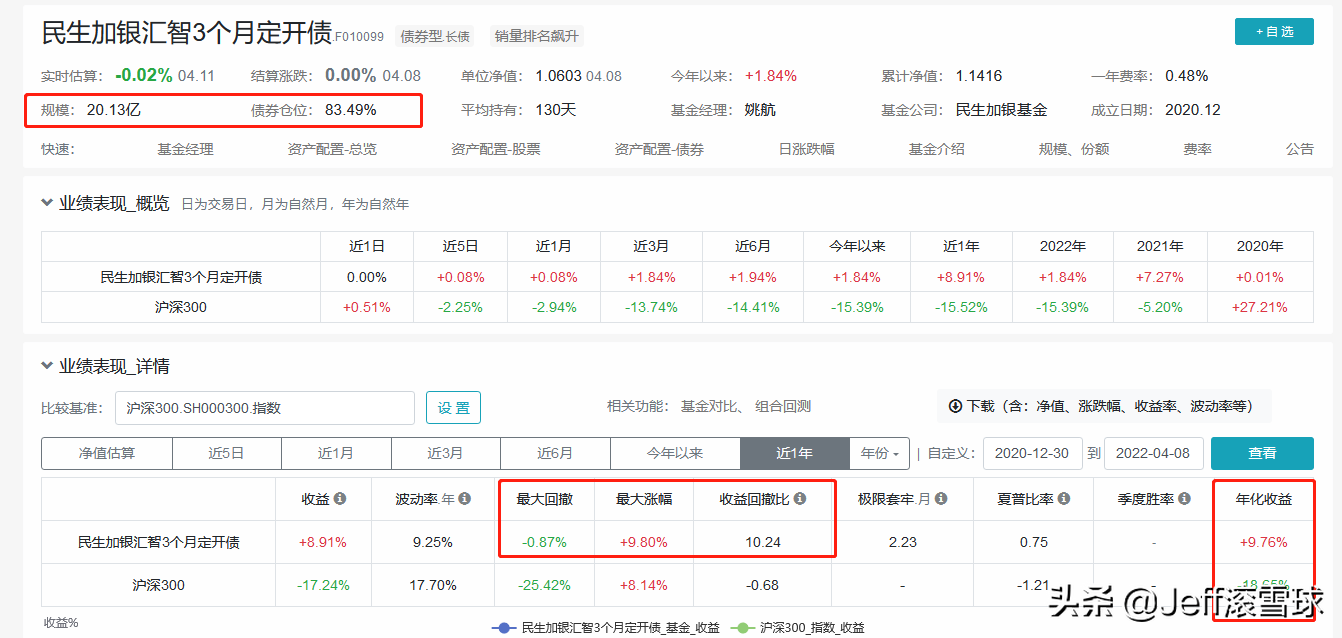1342x638 pixels.
Task: Click the 债券仓位 value 83.49%
Action: pos(351,110)
